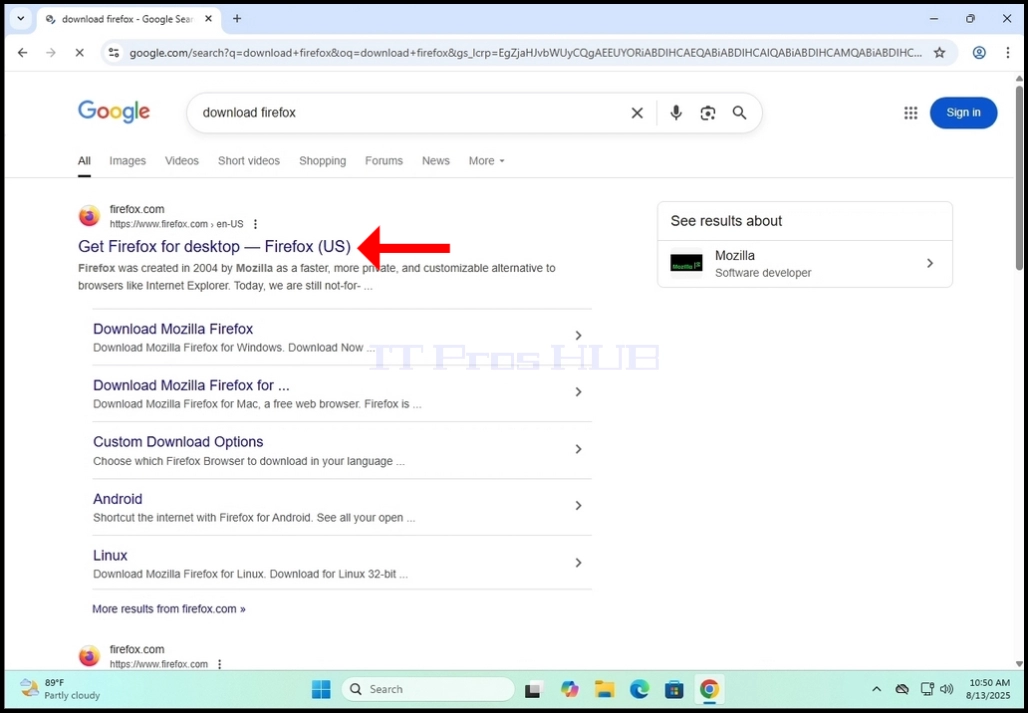The image size is (1028, 713).
Task: Open a new tab with plus button
Action: (x=237, y=18)
